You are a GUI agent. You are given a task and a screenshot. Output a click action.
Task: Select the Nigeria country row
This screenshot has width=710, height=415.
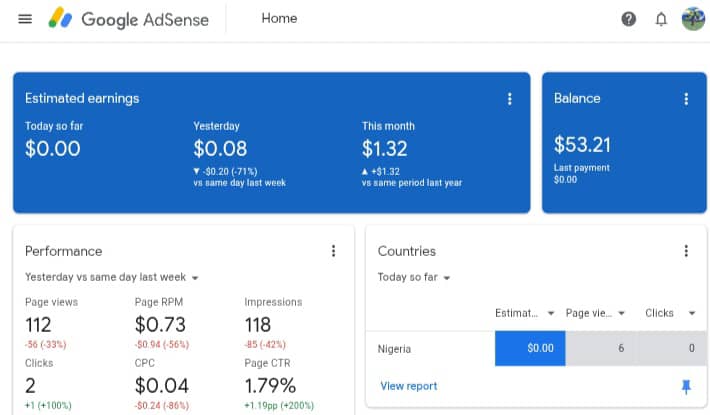point(395,349)
